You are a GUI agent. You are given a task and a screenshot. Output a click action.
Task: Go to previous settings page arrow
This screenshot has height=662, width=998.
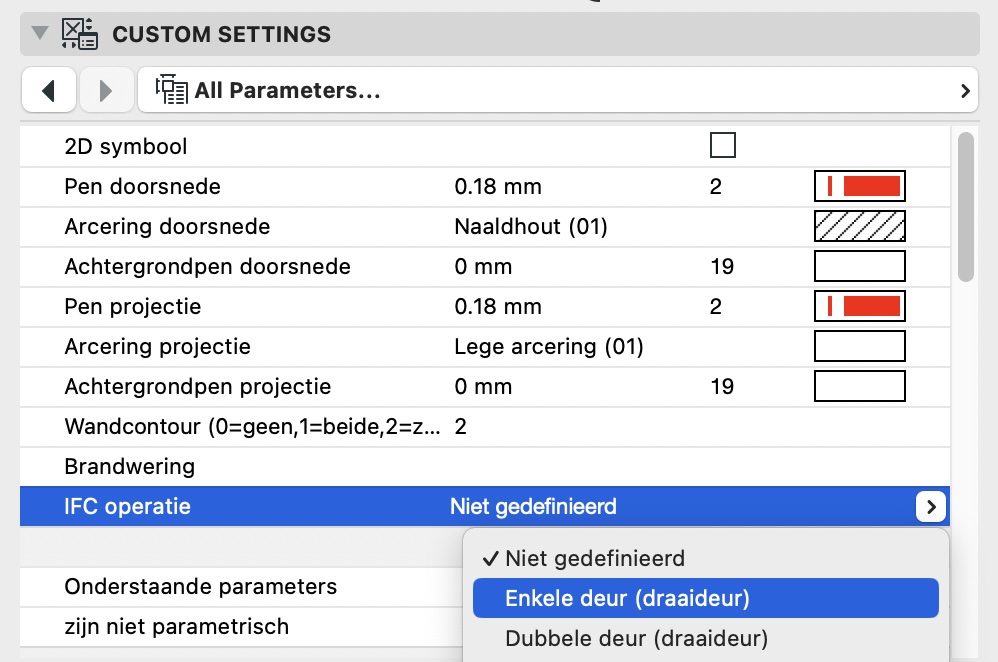point(48,91)
